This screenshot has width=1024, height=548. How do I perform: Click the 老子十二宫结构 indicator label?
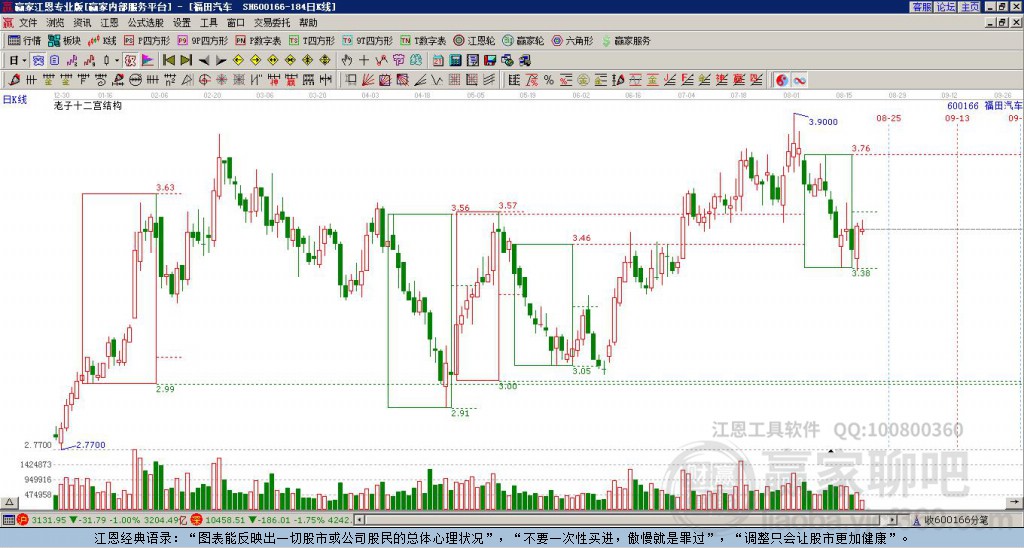88,105
